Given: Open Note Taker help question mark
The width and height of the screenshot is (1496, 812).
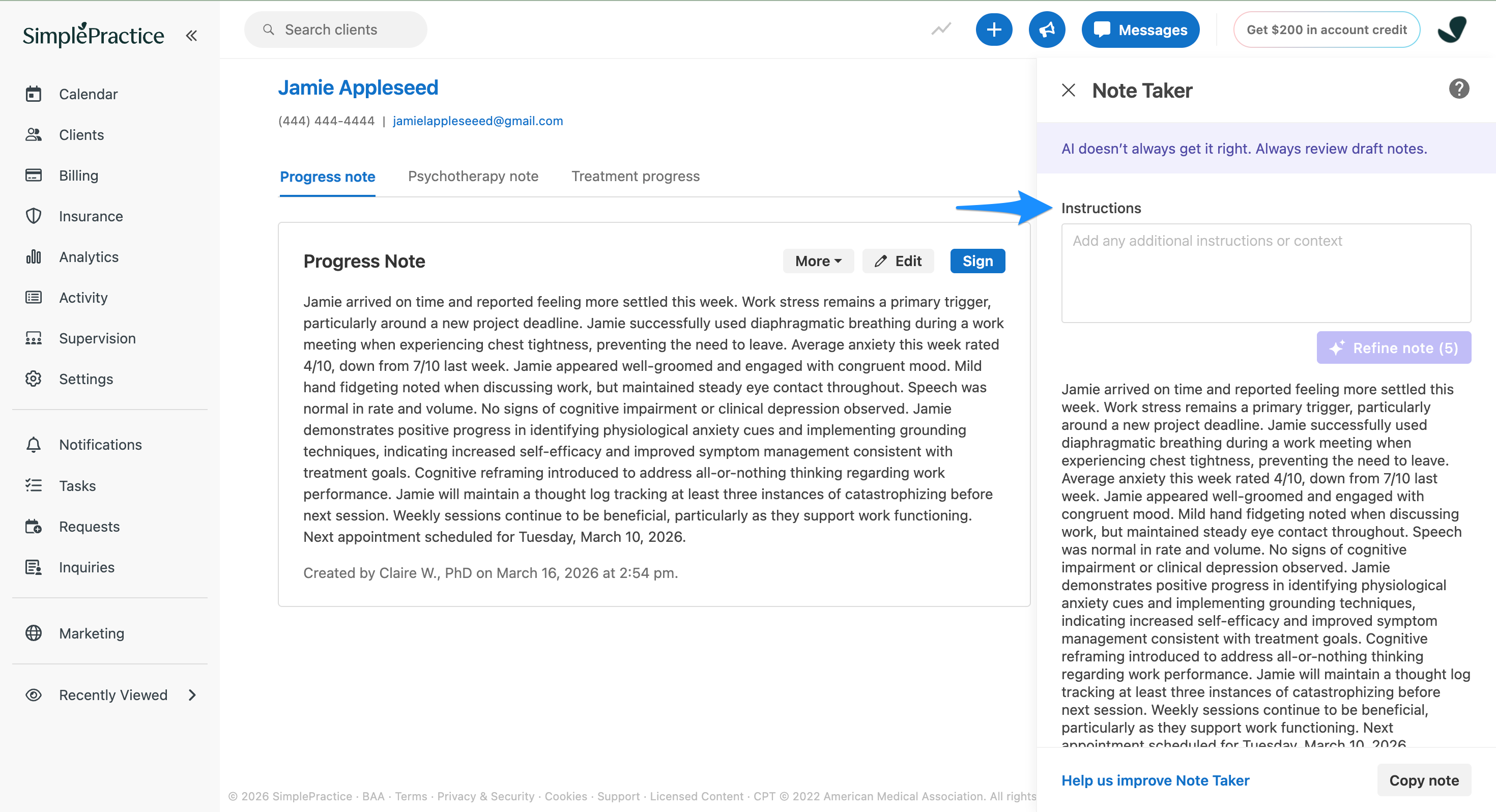Looking at the screenshot, I should click(x=1459, y=89).
